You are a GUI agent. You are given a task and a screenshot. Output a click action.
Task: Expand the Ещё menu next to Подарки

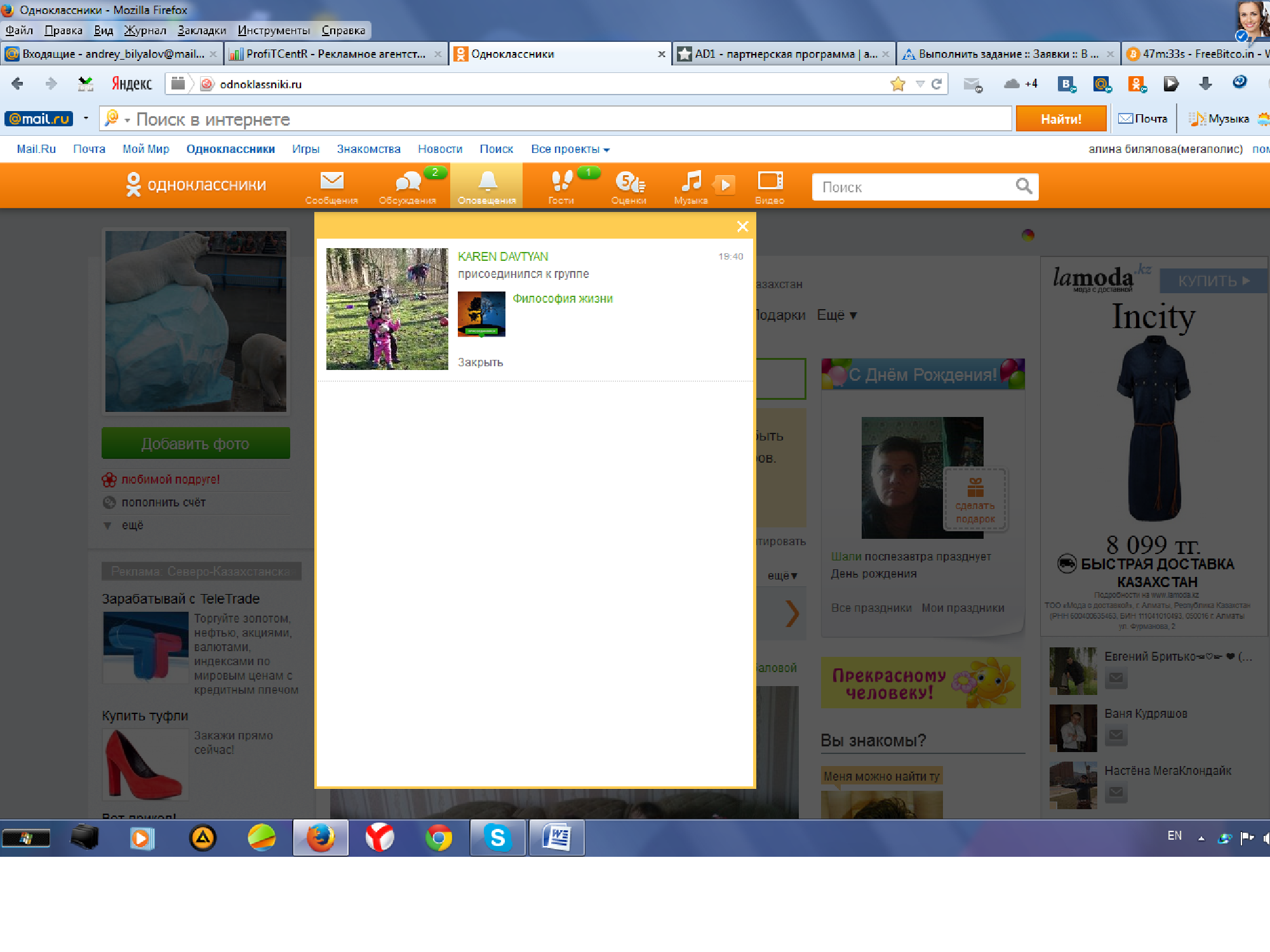837,315
